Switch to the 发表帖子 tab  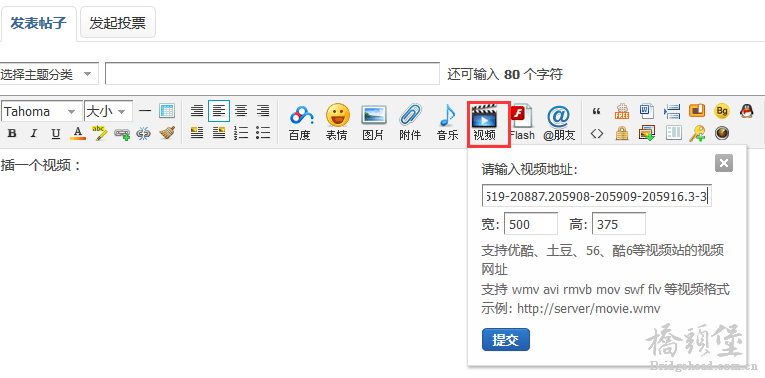pyautogui.click(x=39, y=23)
